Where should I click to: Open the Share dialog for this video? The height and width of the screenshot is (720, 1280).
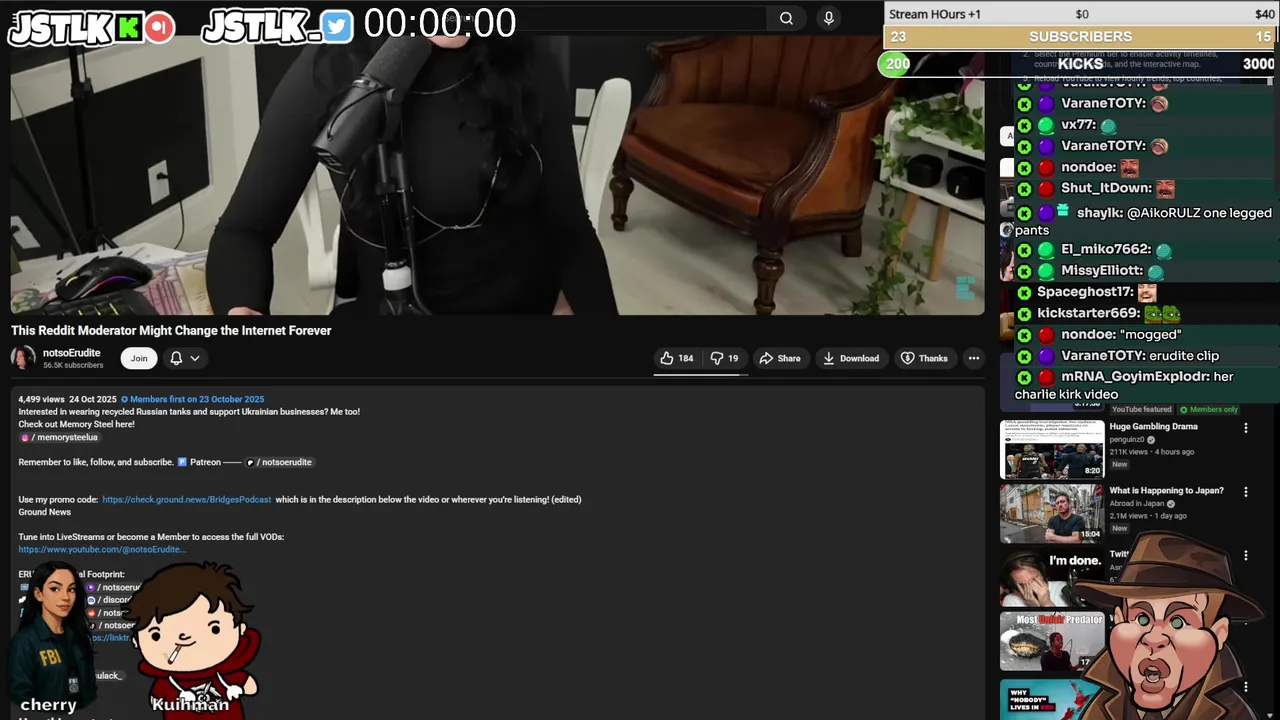coord(779,358)
